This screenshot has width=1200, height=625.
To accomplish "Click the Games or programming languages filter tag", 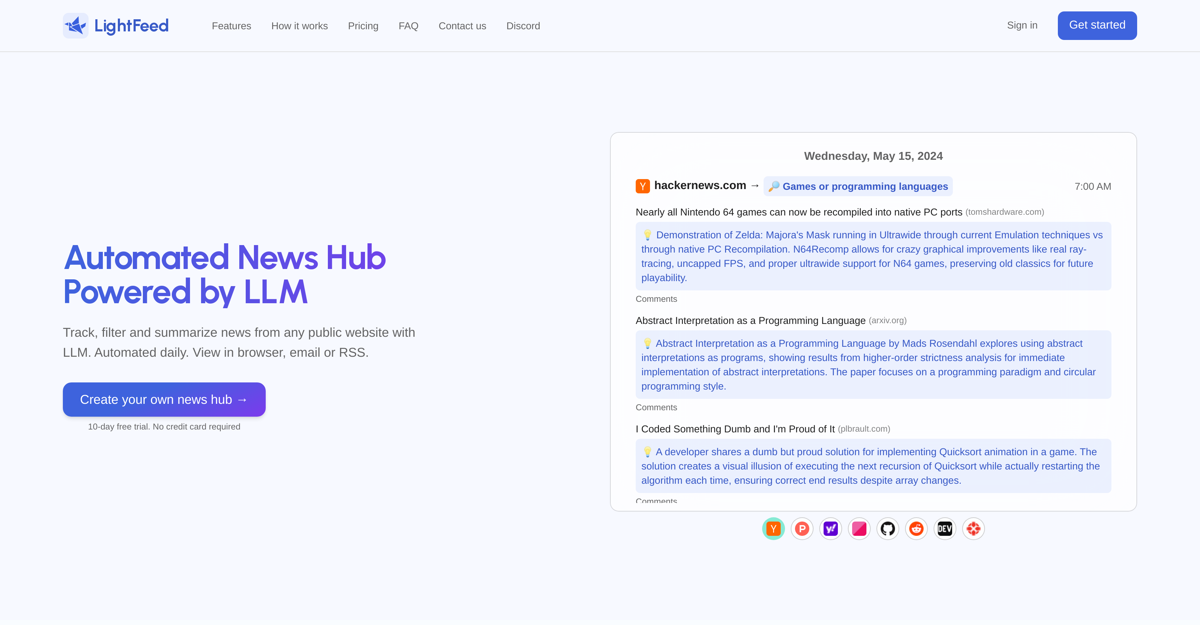I will 858,186.
